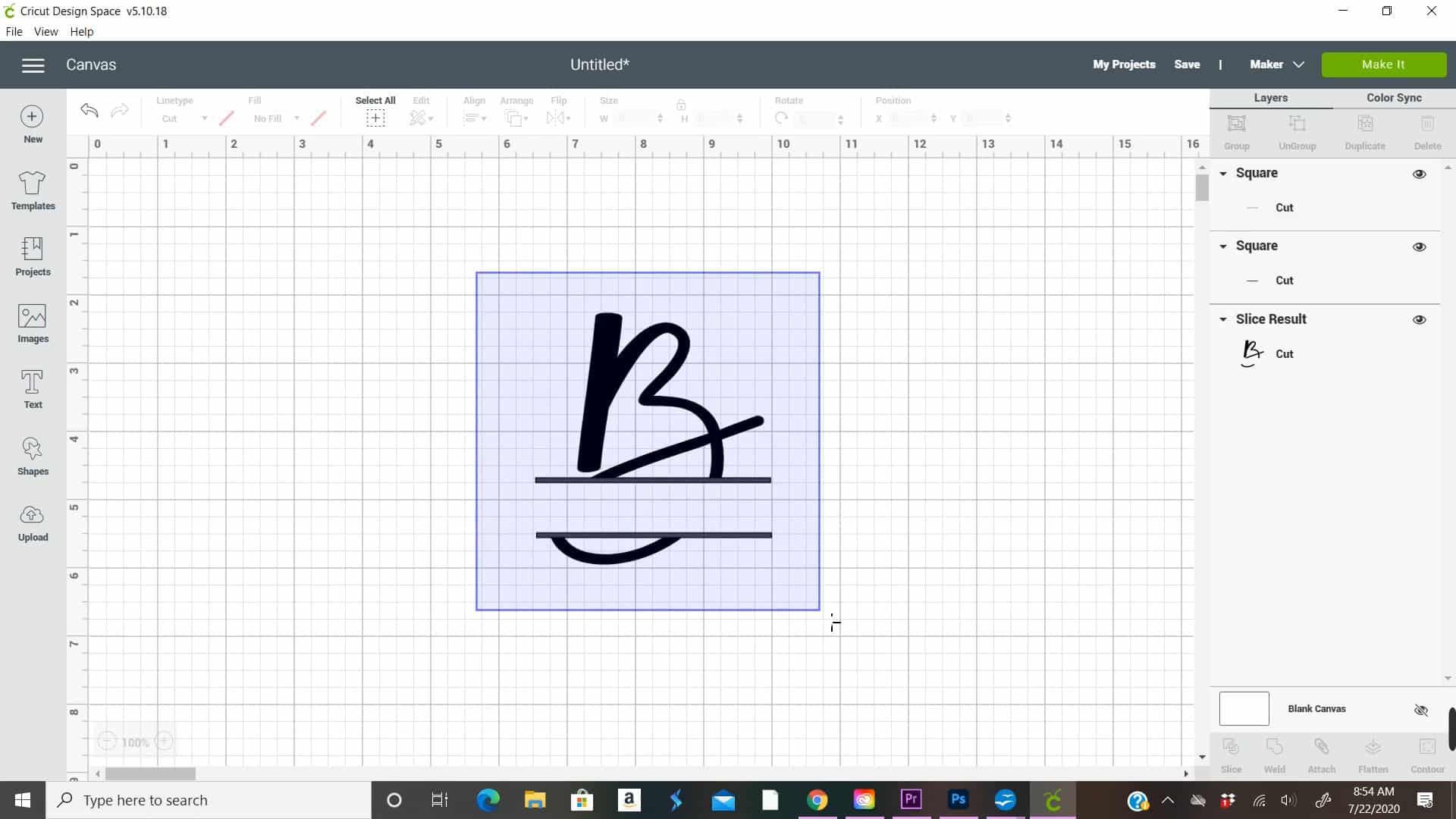The width and height of the screenshot is (1456, 819).
Task: Hide the second Square layer
Action: 1420,247
